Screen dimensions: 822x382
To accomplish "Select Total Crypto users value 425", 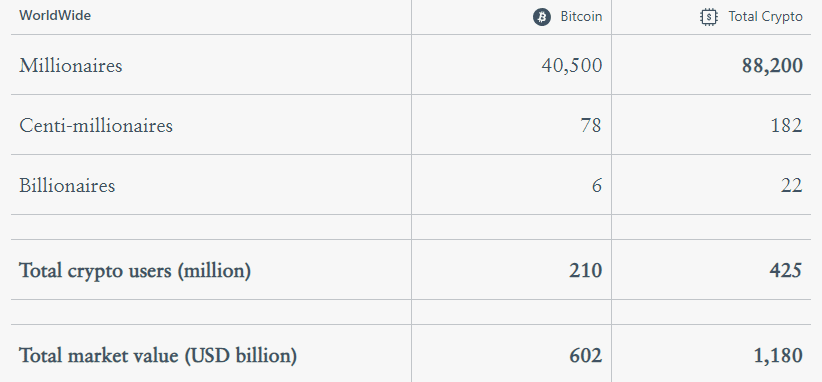I will point(786,271).
